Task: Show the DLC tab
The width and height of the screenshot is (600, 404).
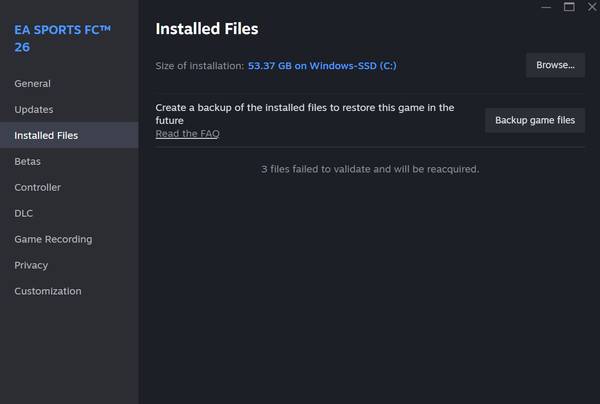Action: [24, 214]
